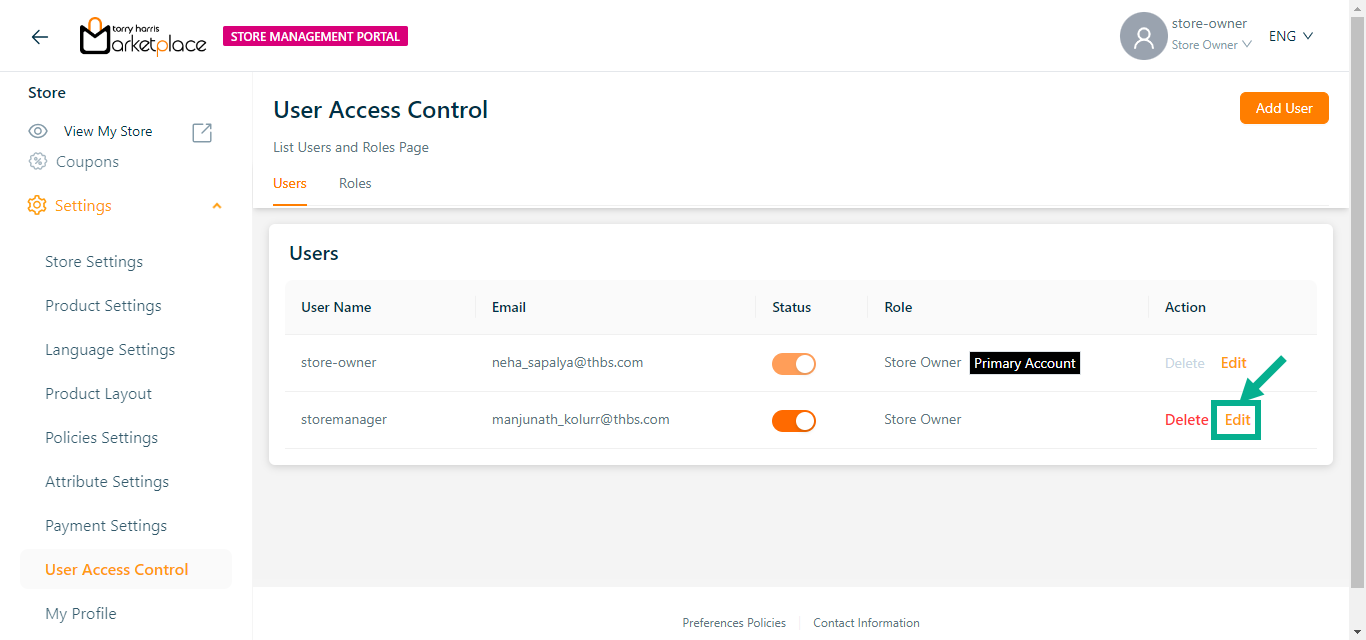The height and width of the screenshot is (640, 1366).
Task: Click the back arrow icon
Action: (x=39, y=37)
